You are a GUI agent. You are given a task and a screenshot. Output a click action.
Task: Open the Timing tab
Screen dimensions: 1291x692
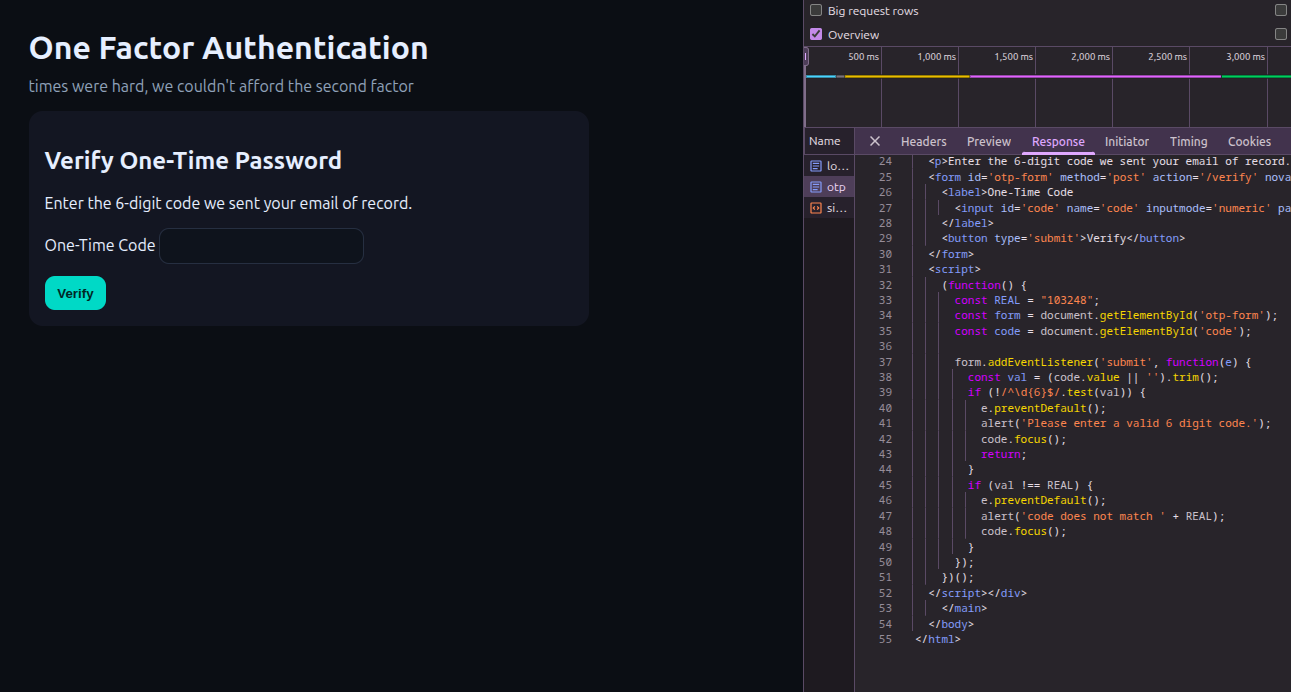(1188, 142)
